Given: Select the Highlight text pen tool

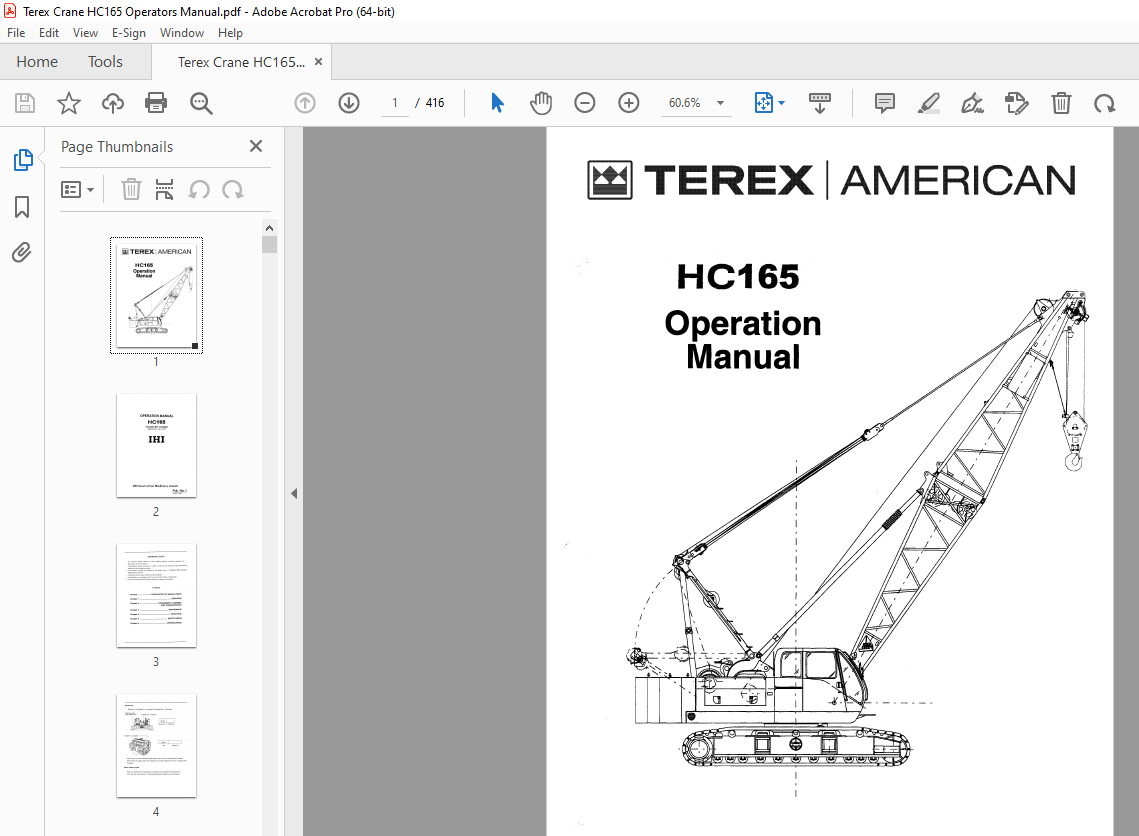Looking at the screenshot, I should click(x=928, y=103).
